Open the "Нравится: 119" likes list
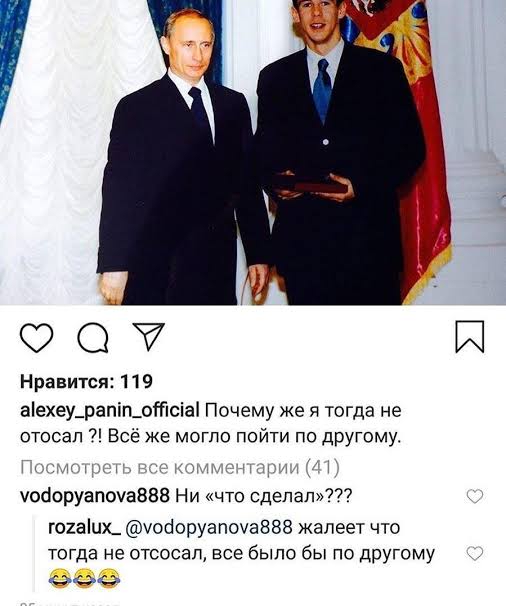The width and height of the screenshot is (506, 606). 87,382
